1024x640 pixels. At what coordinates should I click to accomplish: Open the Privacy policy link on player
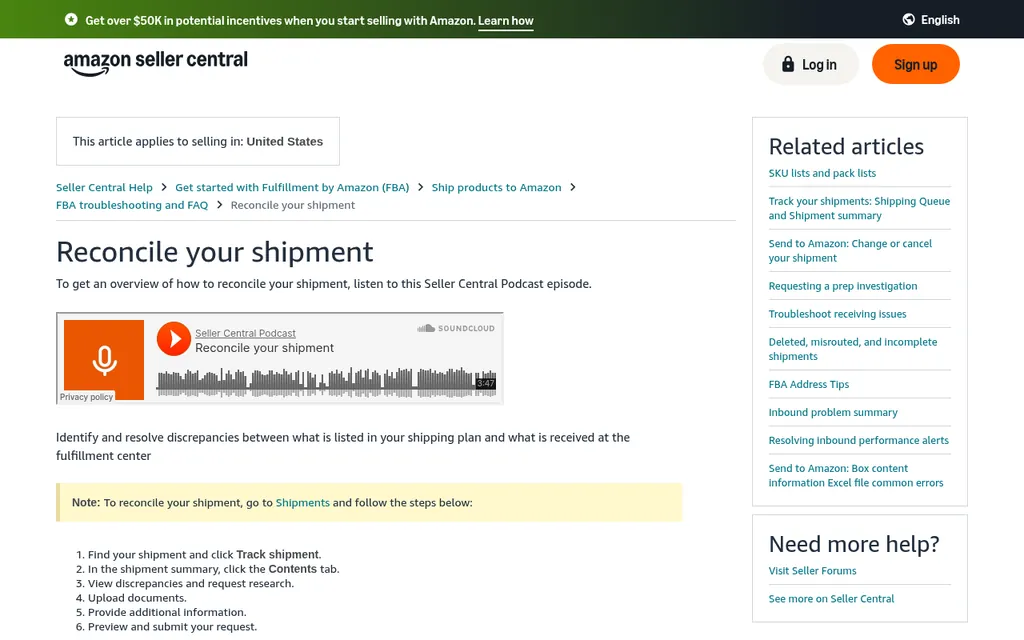[x=86, y=396]
